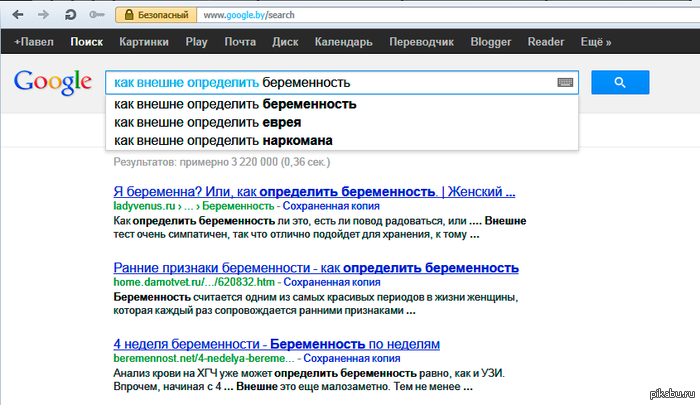This screenshot has width=700, height=405.
Task: Open Почта in the top bar
Action: (240, 43)
